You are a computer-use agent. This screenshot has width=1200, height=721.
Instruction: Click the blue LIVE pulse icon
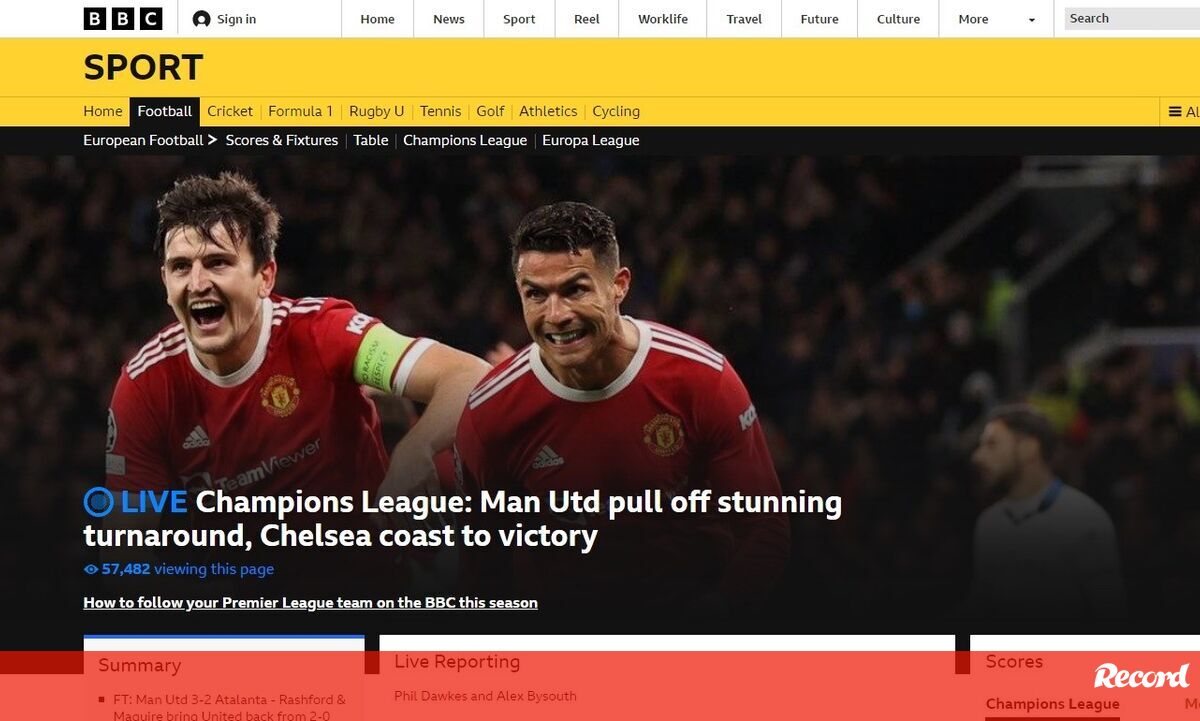pos(98,501)
